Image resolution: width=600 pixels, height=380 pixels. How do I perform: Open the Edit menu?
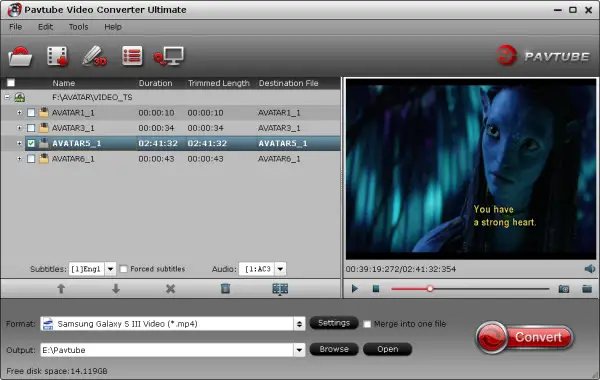click(45, 27)
